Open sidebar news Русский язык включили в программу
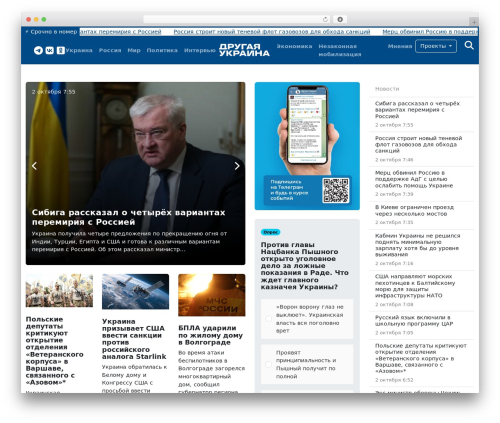 click(x=414, y=320)
